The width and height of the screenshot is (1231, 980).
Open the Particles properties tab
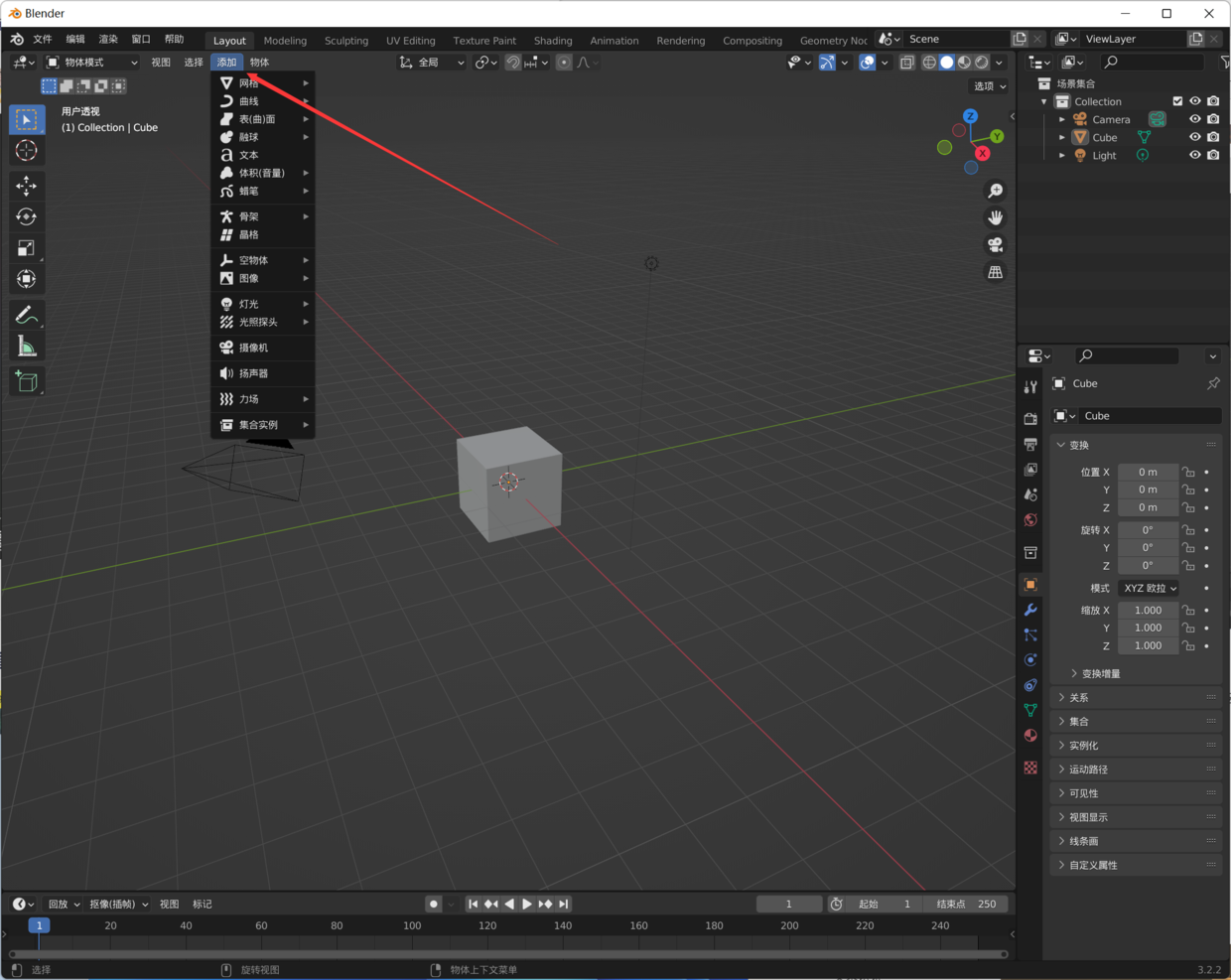click(x=1030, y=634)
